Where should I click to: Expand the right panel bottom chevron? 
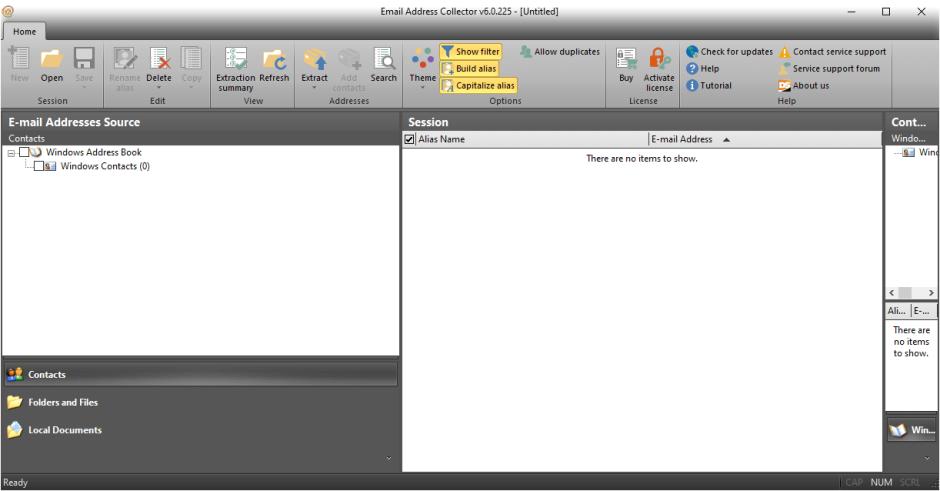click(927, 459)
